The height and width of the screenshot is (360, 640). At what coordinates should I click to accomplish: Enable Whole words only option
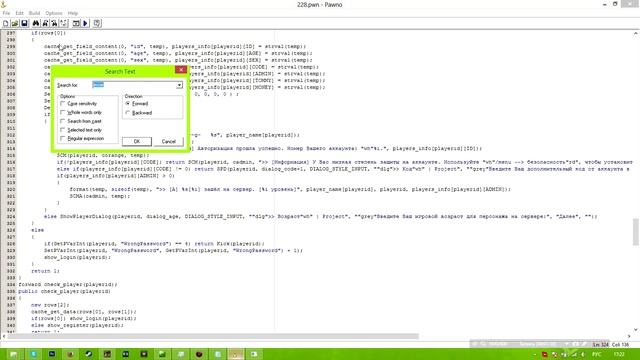pyautogui.click(x=81, y=112)
